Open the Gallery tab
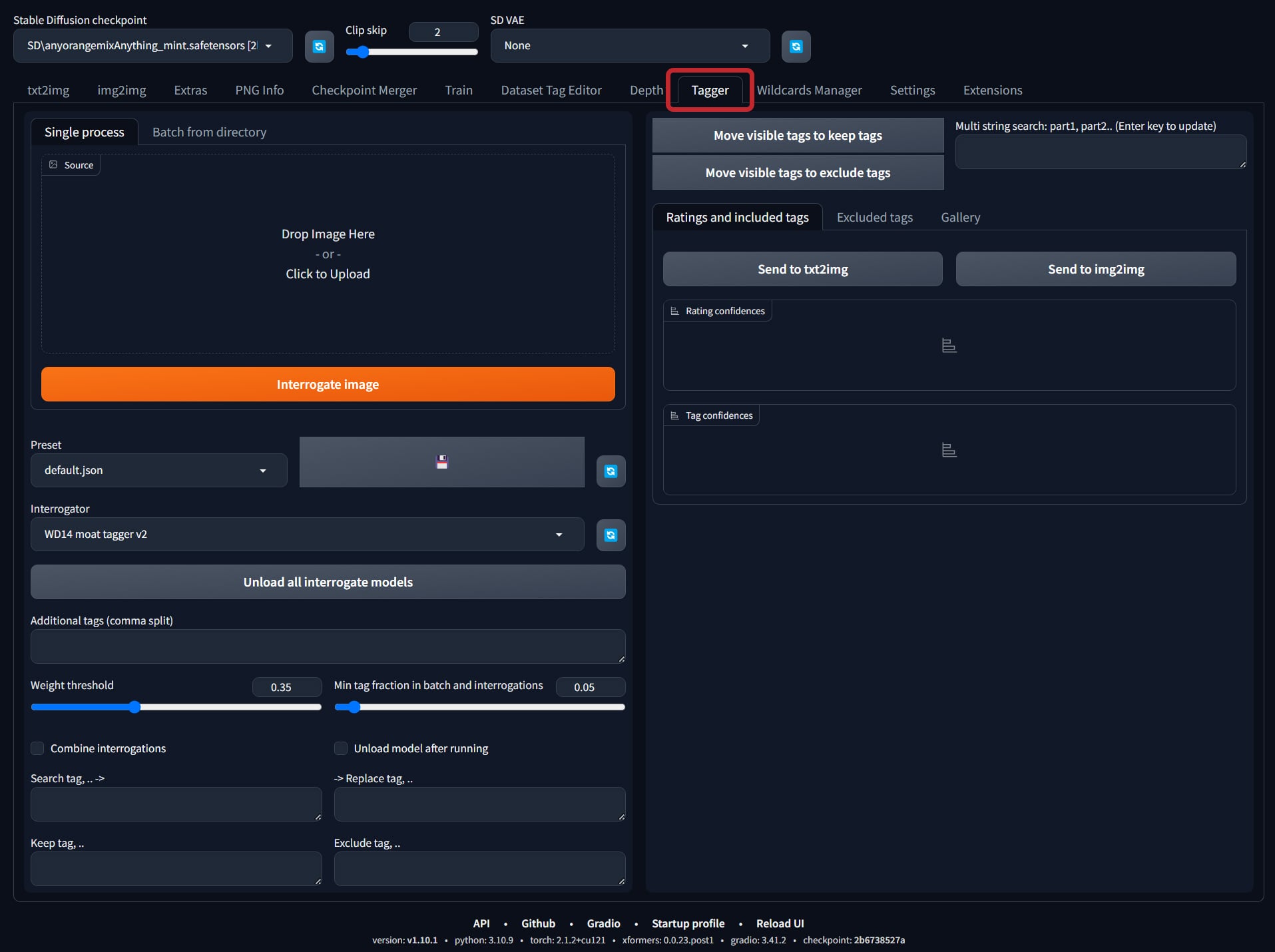1275x952 pixels. click(x=960, y=217)
